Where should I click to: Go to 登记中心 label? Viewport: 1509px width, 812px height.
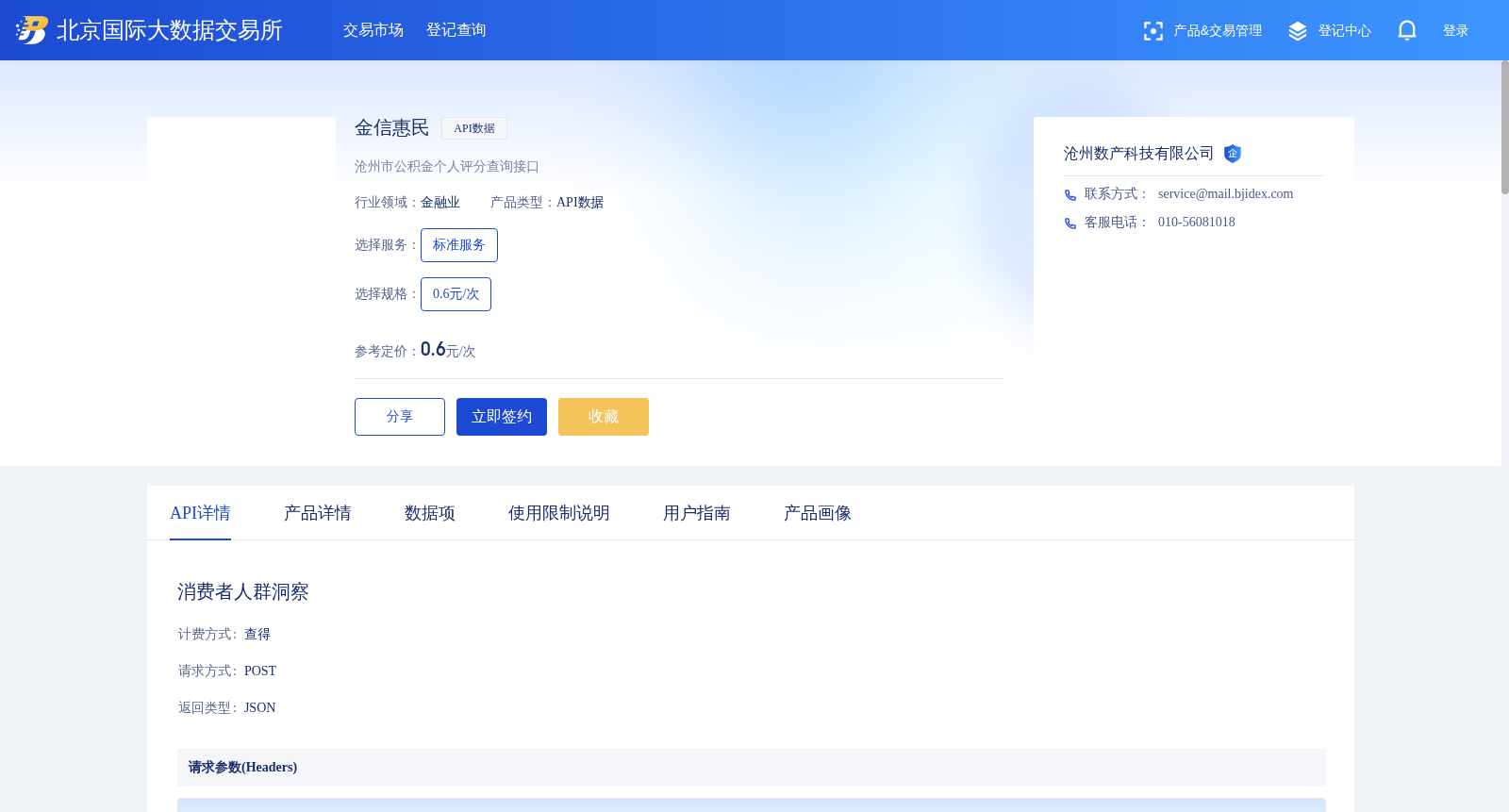coord(1345,31)
